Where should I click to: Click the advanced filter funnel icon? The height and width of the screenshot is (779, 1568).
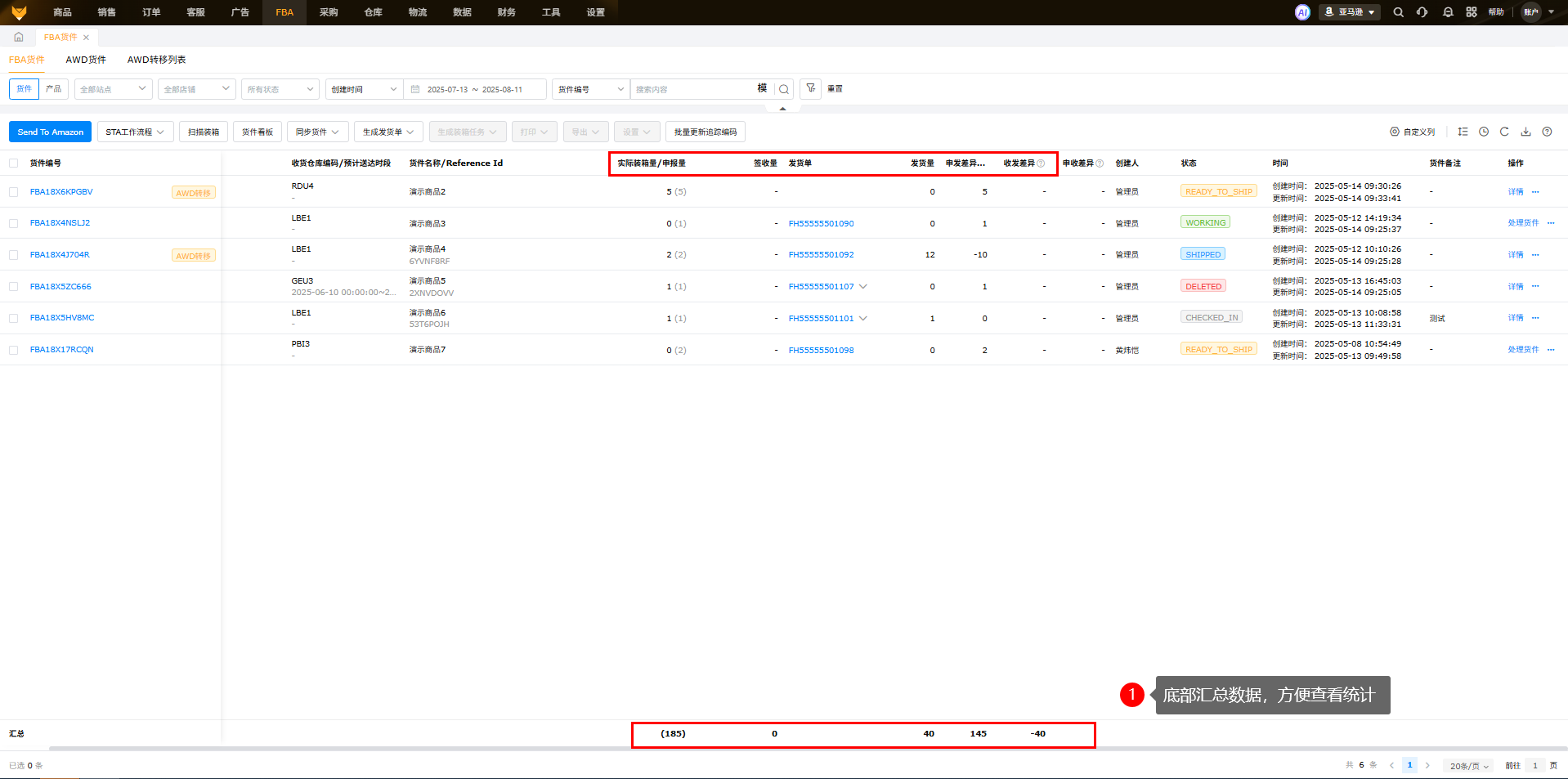(x=810, y=88)
